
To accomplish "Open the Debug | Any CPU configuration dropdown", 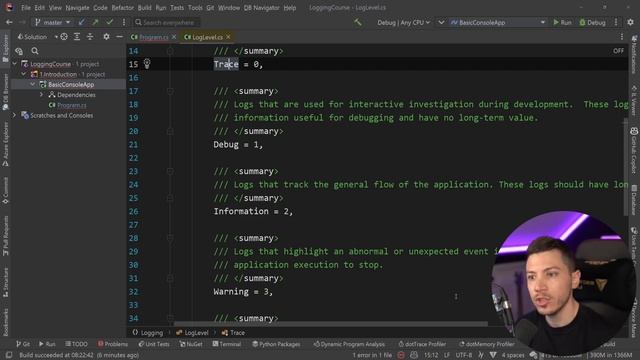I will pyautogui.click(x=403, y=22).
